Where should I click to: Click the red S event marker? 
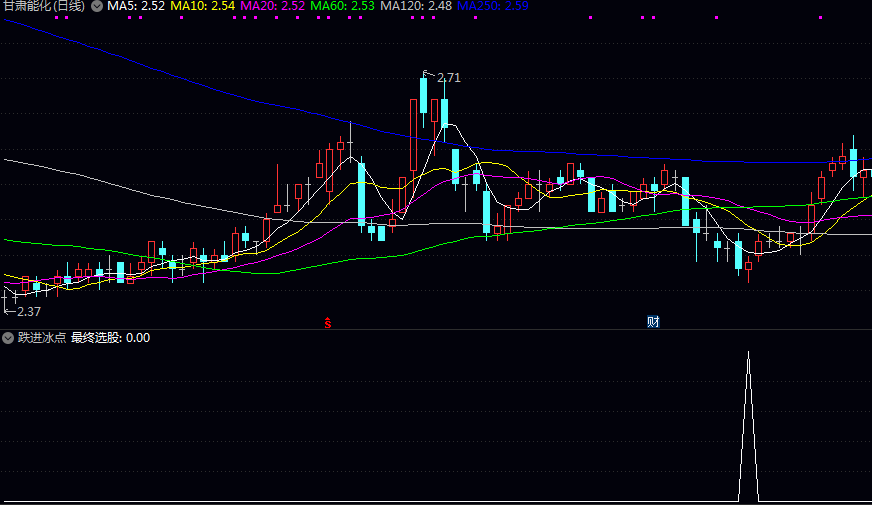327,322
